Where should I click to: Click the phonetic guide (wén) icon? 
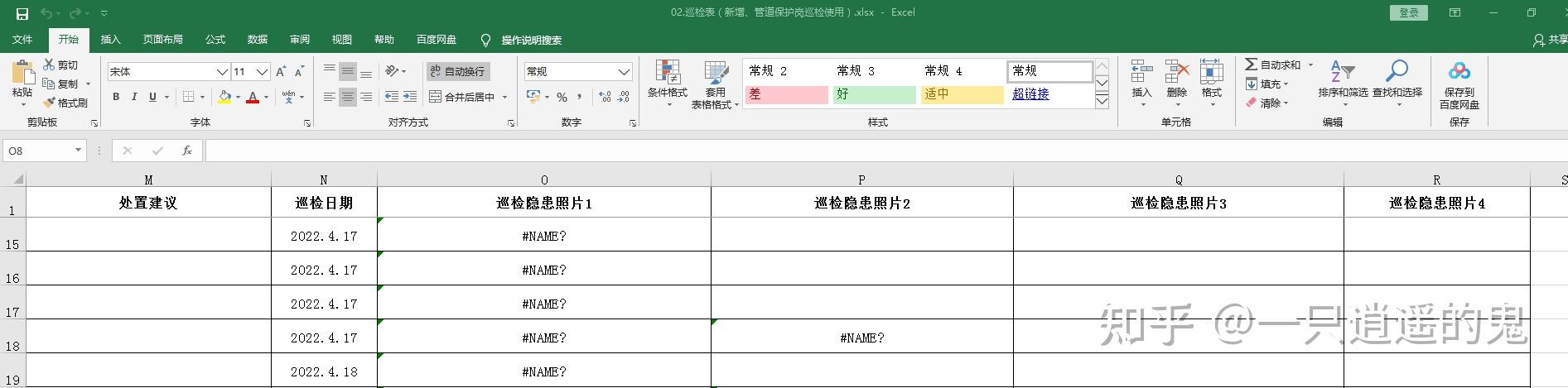(288, 97)
